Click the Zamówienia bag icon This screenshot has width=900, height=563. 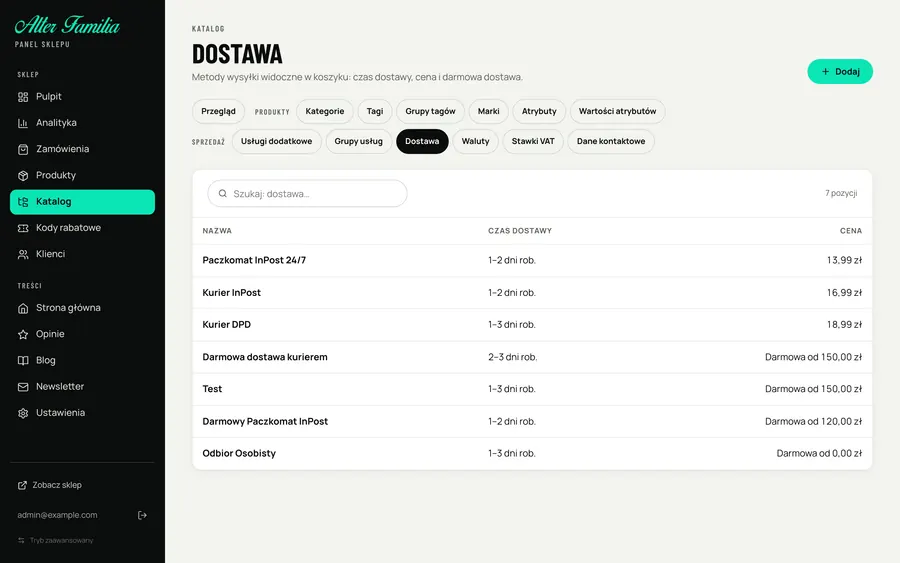23,149
